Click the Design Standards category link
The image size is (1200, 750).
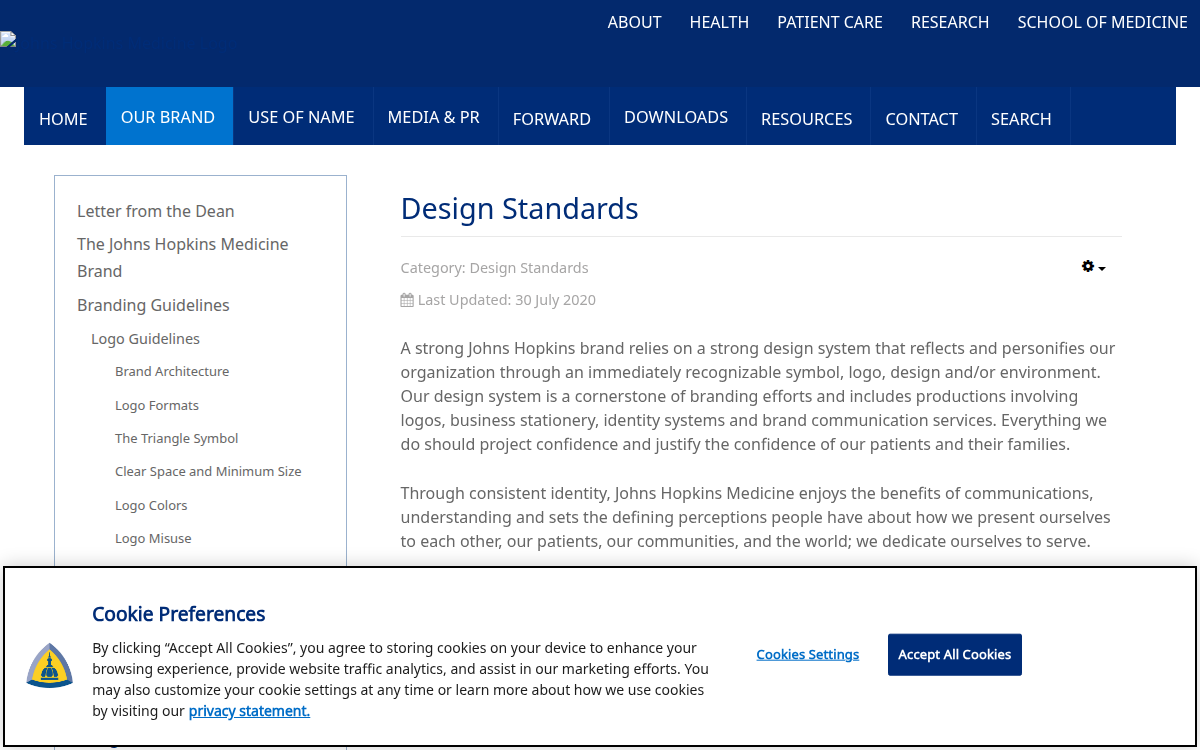click(529, 268)
